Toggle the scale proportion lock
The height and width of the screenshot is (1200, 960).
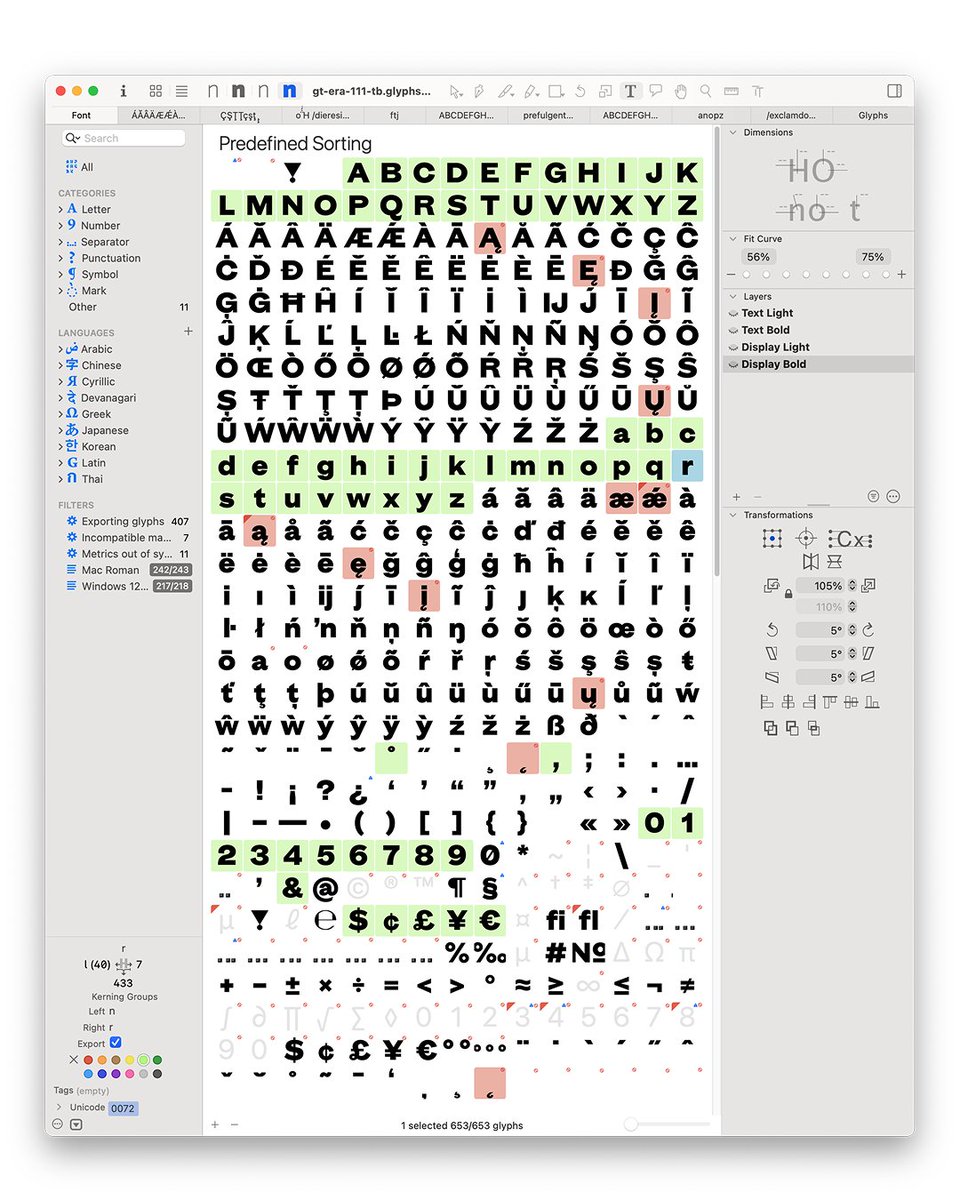pos(788,594)
